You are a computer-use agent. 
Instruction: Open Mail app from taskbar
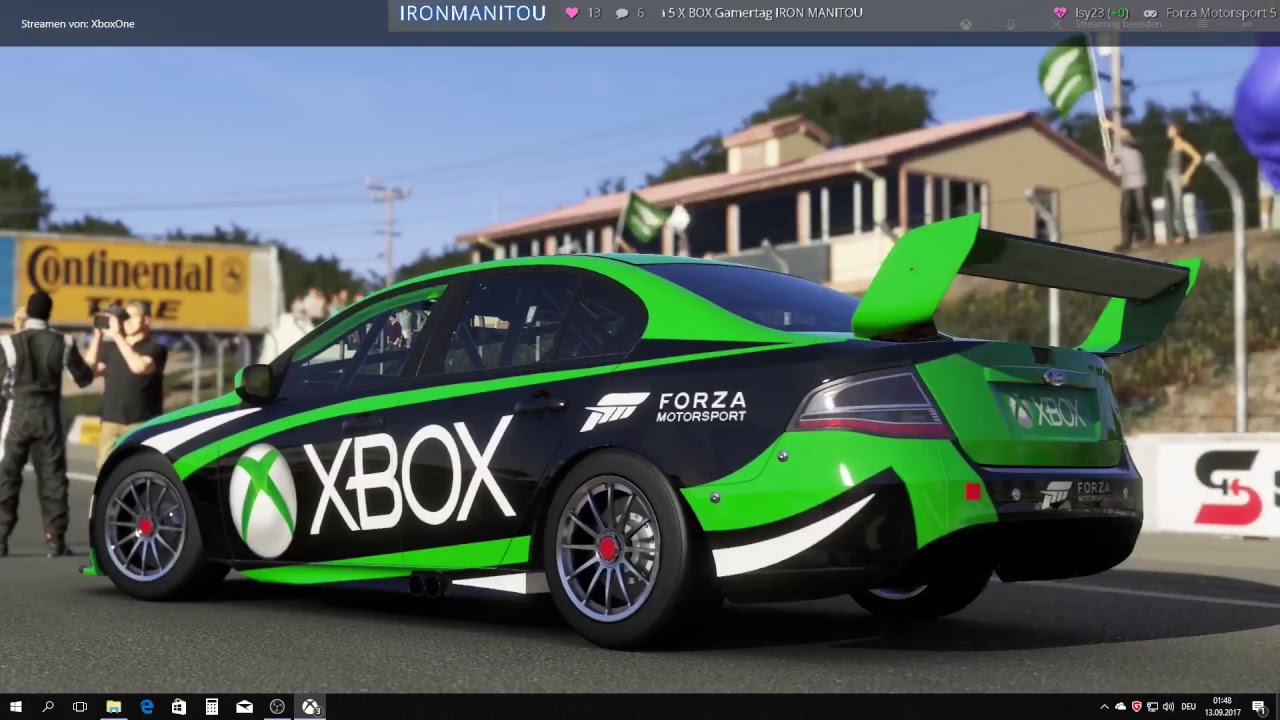click(x=244, y=707)
